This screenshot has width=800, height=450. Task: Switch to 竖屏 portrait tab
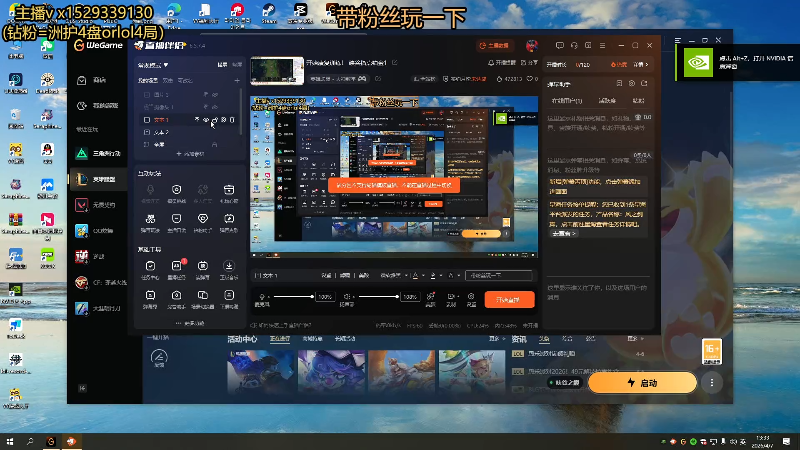point(237,65)
